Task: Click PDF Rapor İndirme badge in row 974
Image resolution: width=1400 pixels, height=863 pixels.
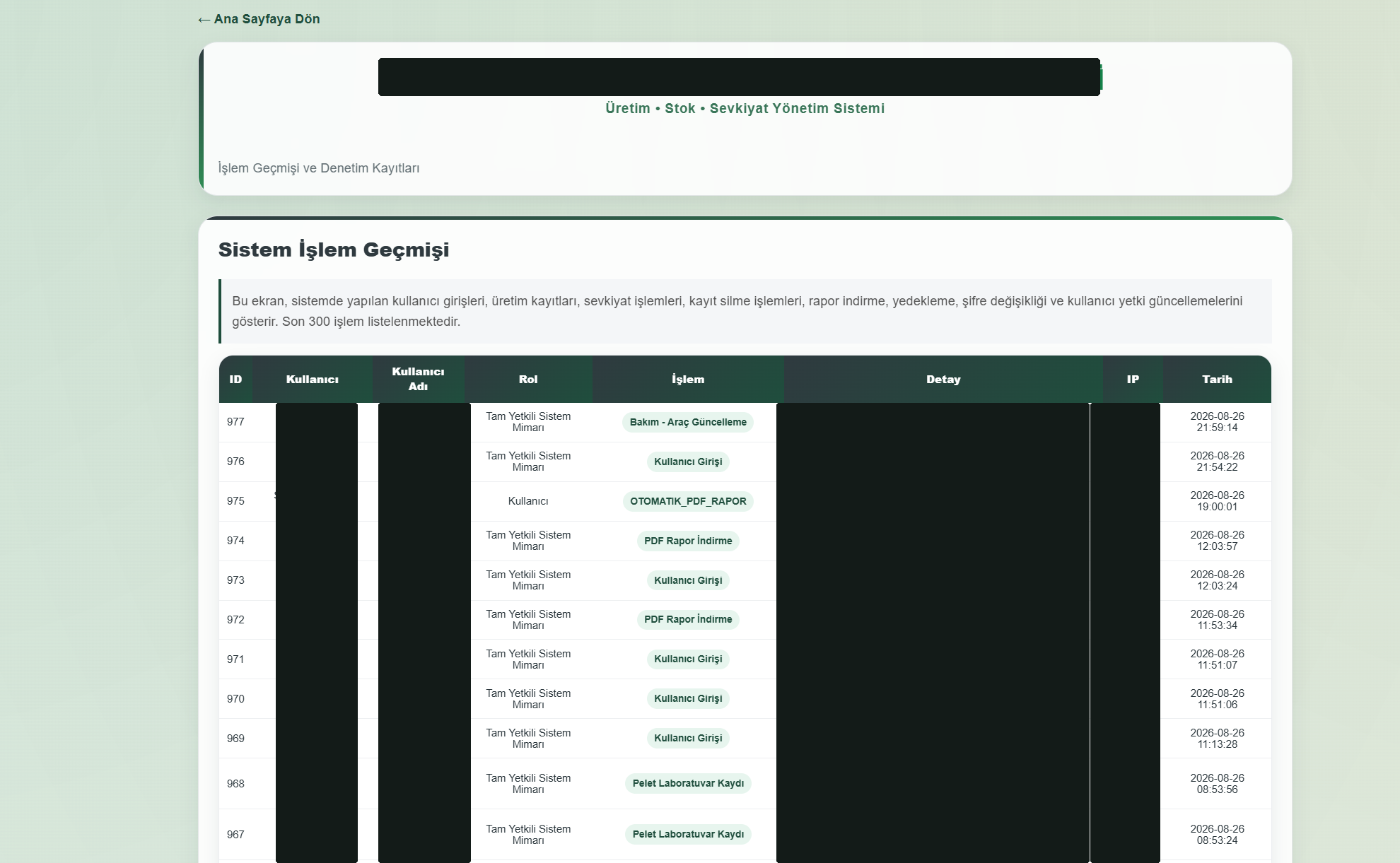Action: click(x=688, y=541)
